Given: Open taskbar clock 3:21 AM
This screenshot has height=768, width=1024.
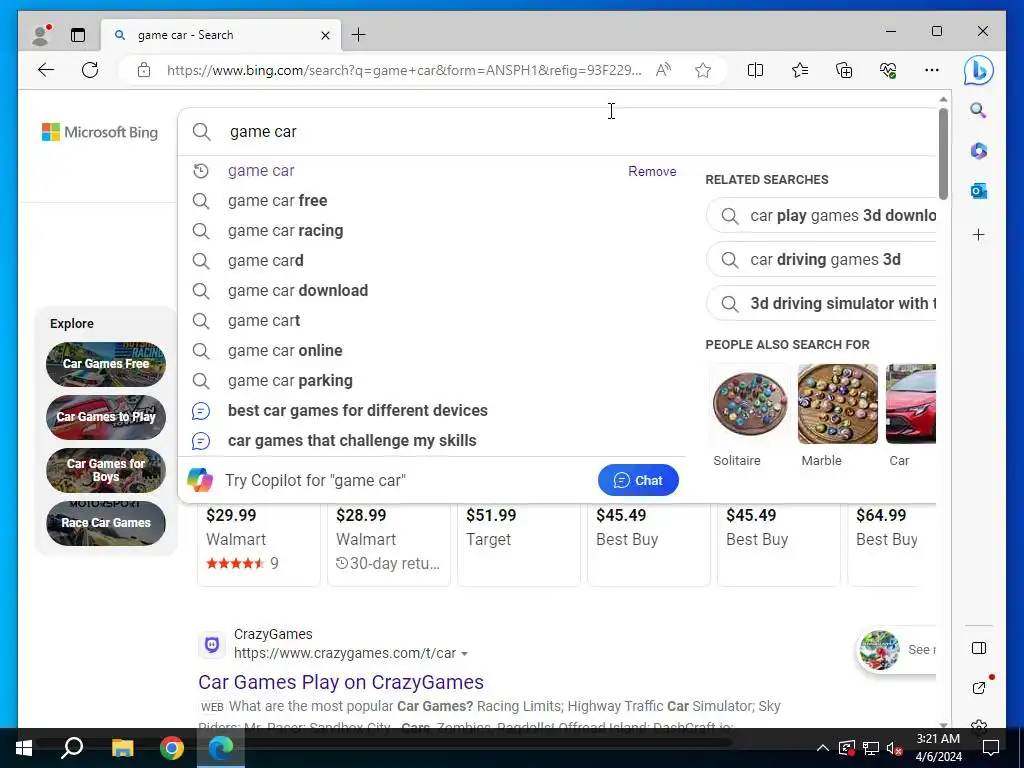Looking at the screenshot, I should pyautogui.click(x=938, y=748).
